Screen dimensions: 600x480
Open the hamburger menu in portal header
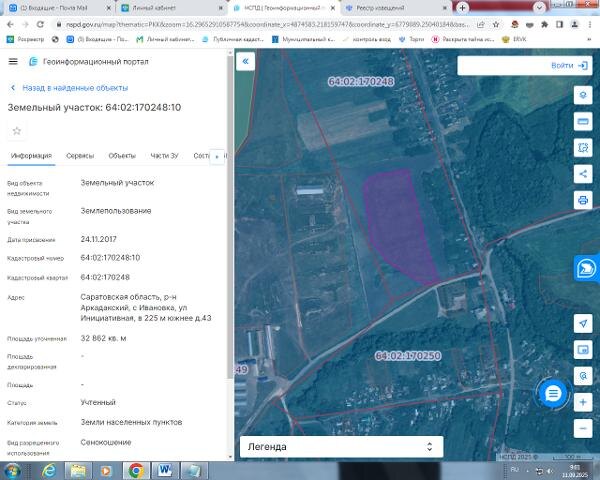(x=13, y=61)
